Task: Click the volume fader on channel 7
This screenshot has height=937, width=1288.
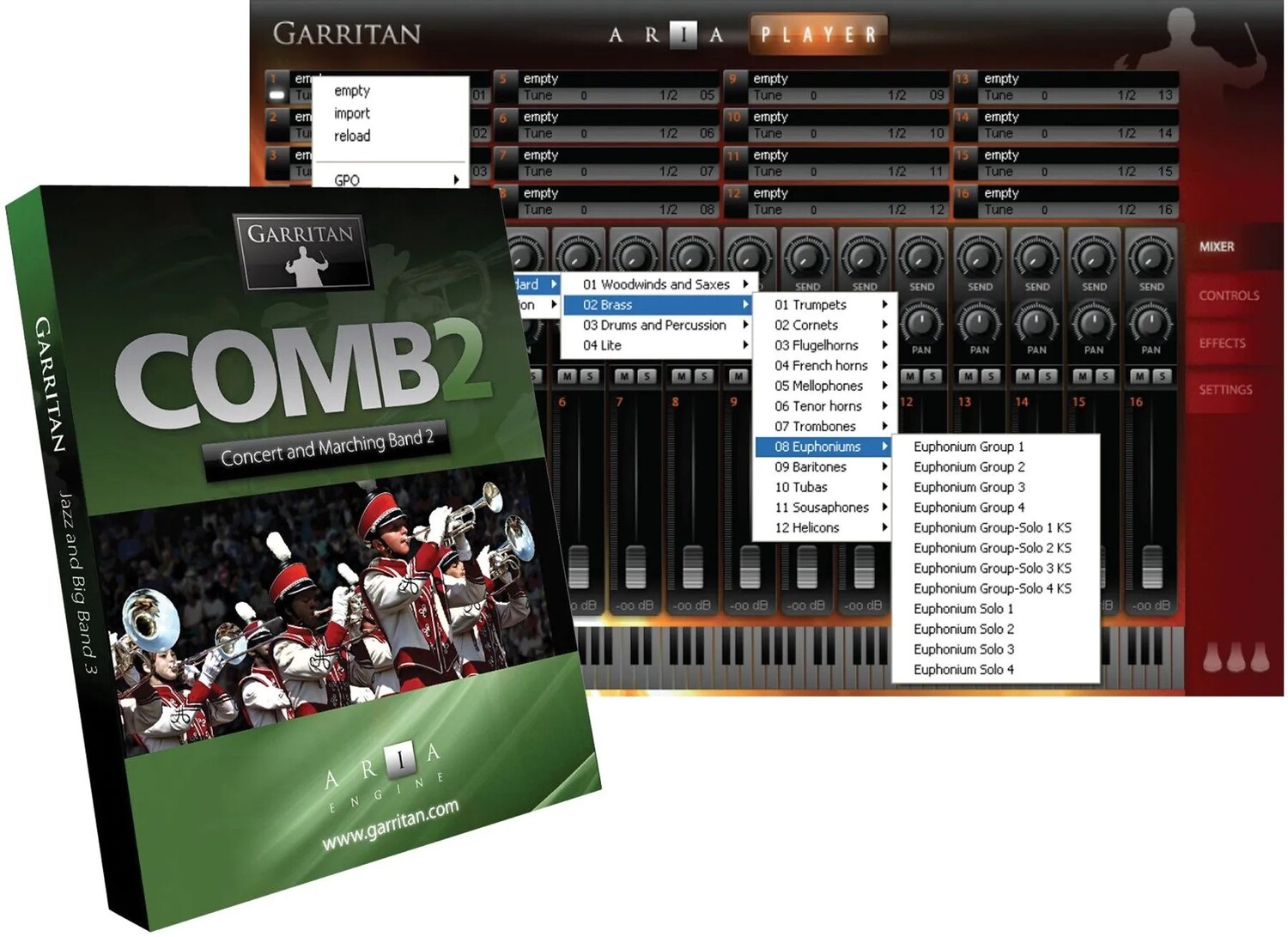Action: coord(635,566)
